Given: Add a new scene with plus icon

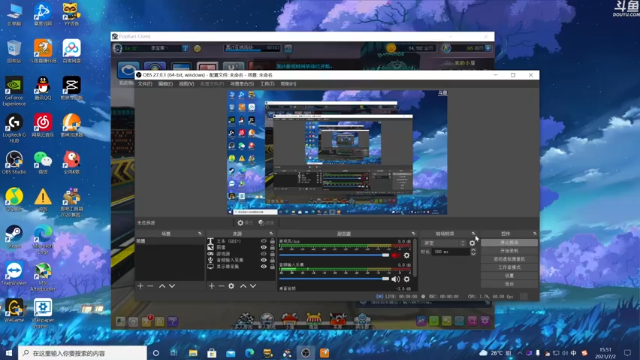Looking at the screenshot, I should 140,286.
